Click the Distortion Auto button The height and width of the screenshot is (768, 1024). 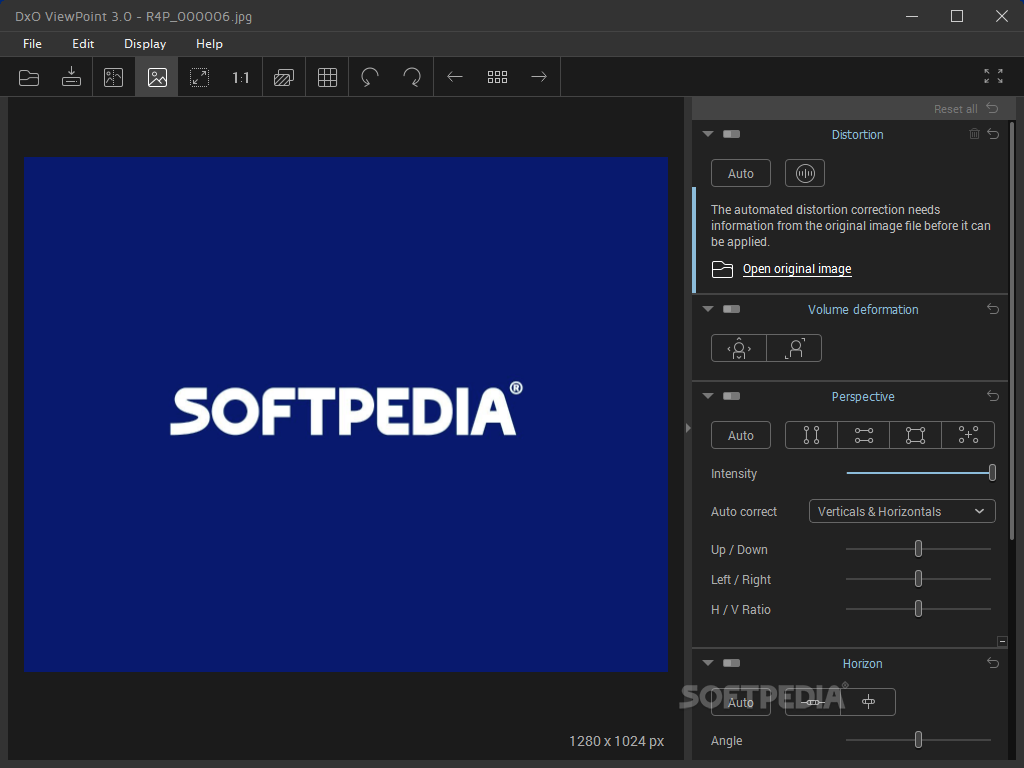pyautogui.click(x=741, y=173)
